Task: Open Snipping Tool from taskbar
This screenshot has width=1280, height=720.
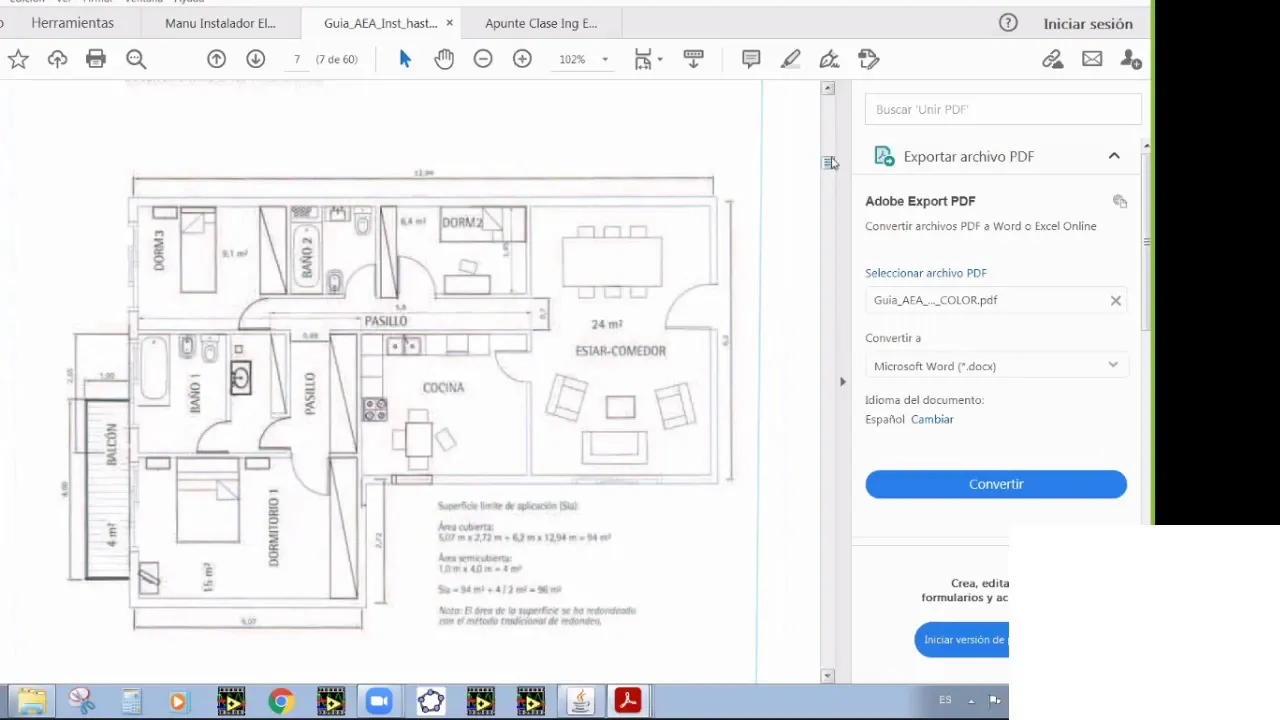Action: click(x=81, y=701)
